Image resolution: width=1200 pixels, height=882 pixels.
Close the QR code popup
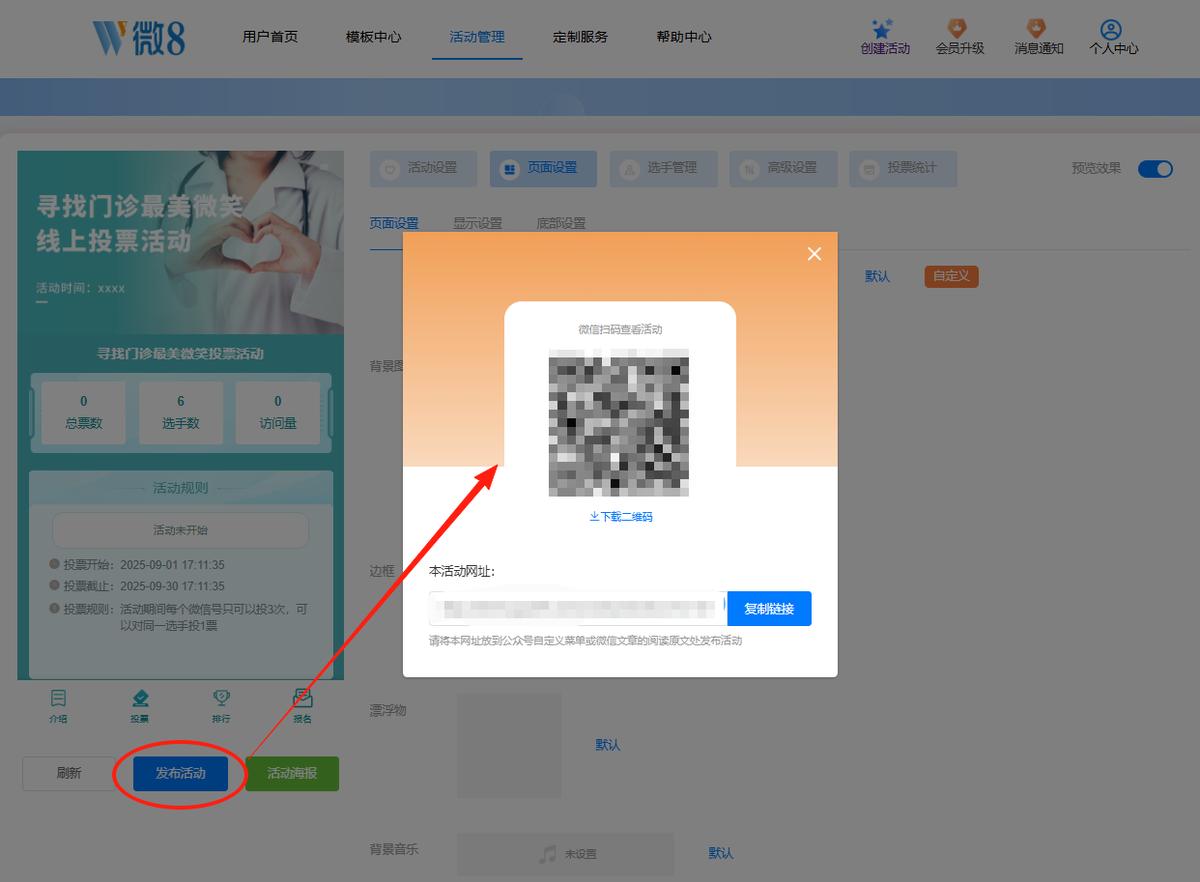point(814,254)
